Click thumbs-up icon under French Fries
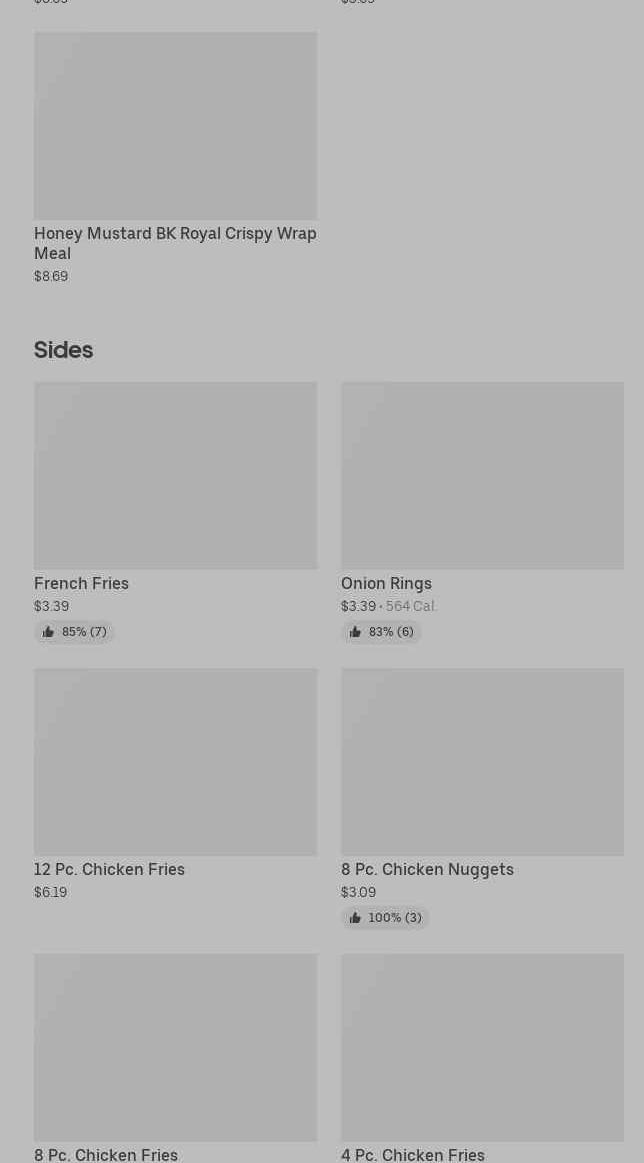This screenshot has width=644, height=1163. (48, 632)
